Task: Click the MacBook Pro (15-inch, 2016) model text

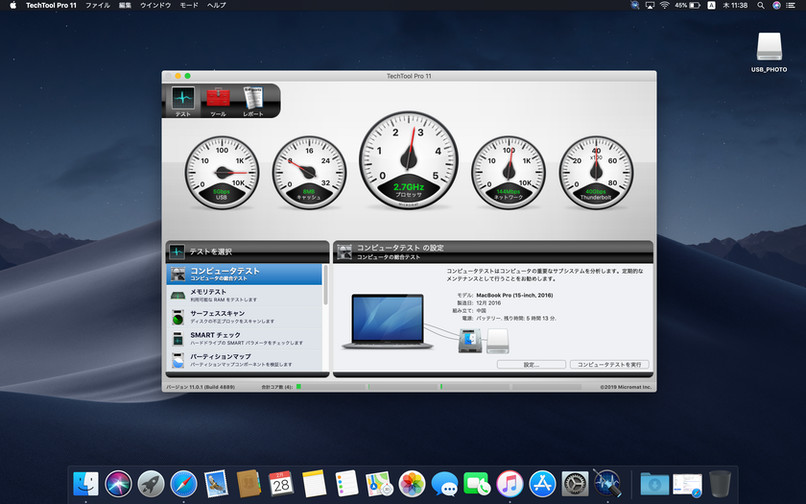Action: click(x=515, y=295)
